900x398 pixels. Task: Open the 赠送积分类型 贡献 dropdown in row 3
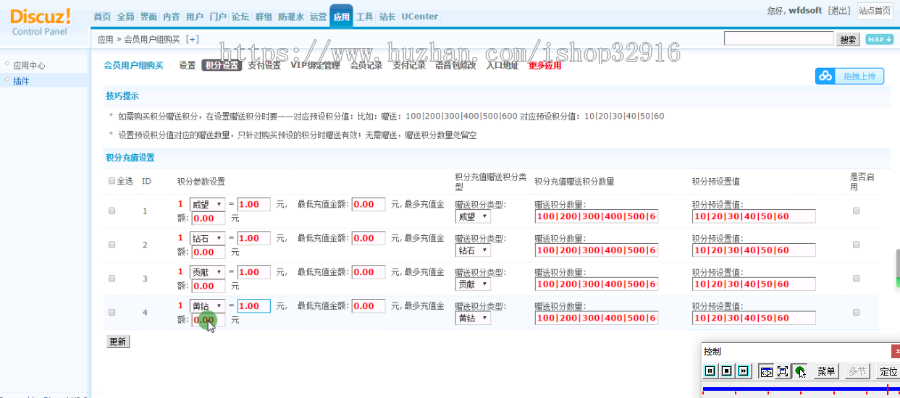473,285
